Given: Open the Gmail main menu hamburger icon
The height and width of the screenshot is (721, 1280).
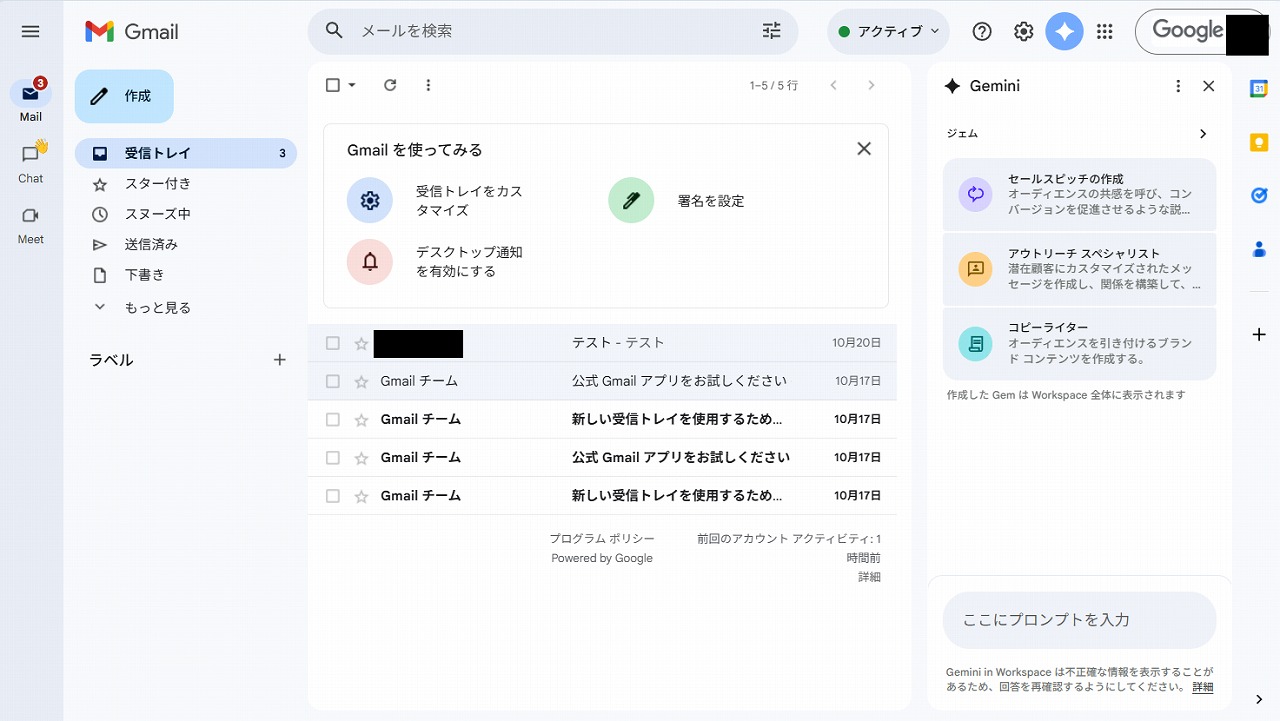Looking at the screenshot, I should (x=30, y=32).
